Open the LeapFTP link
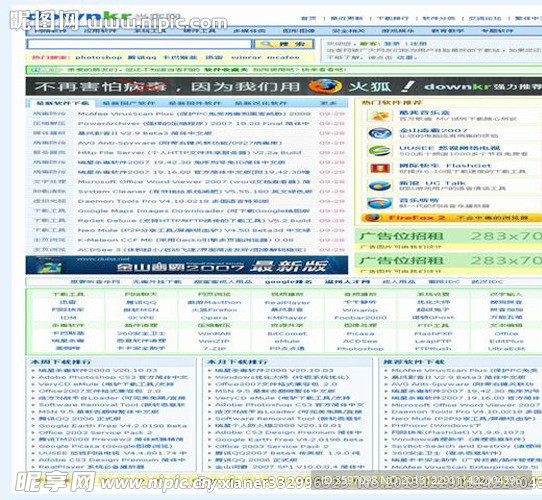The height and width of the screenshot is (500, 542). pos(433,341)
